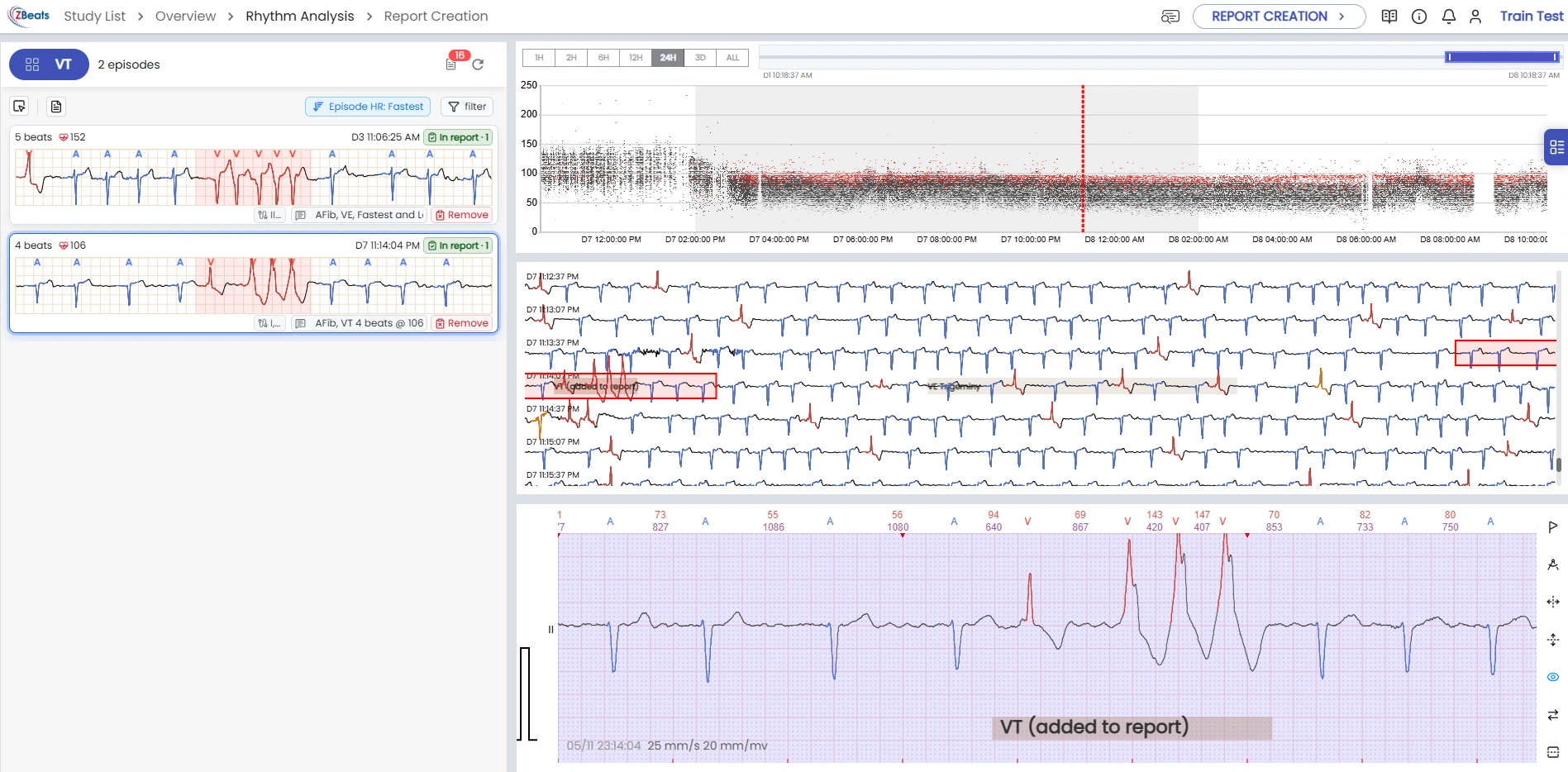
Task: Select the 1H time range
Action: pyautogui.click(x=539, y=58)
